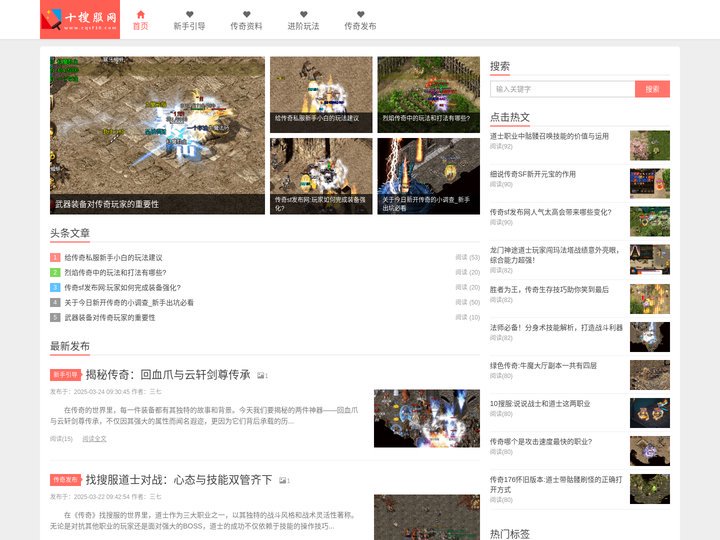Open hot article 传奇sf发布网人气太高会带来哪些变化?
This screenshot has height=540, width=720.
click(x=551, y=213)
